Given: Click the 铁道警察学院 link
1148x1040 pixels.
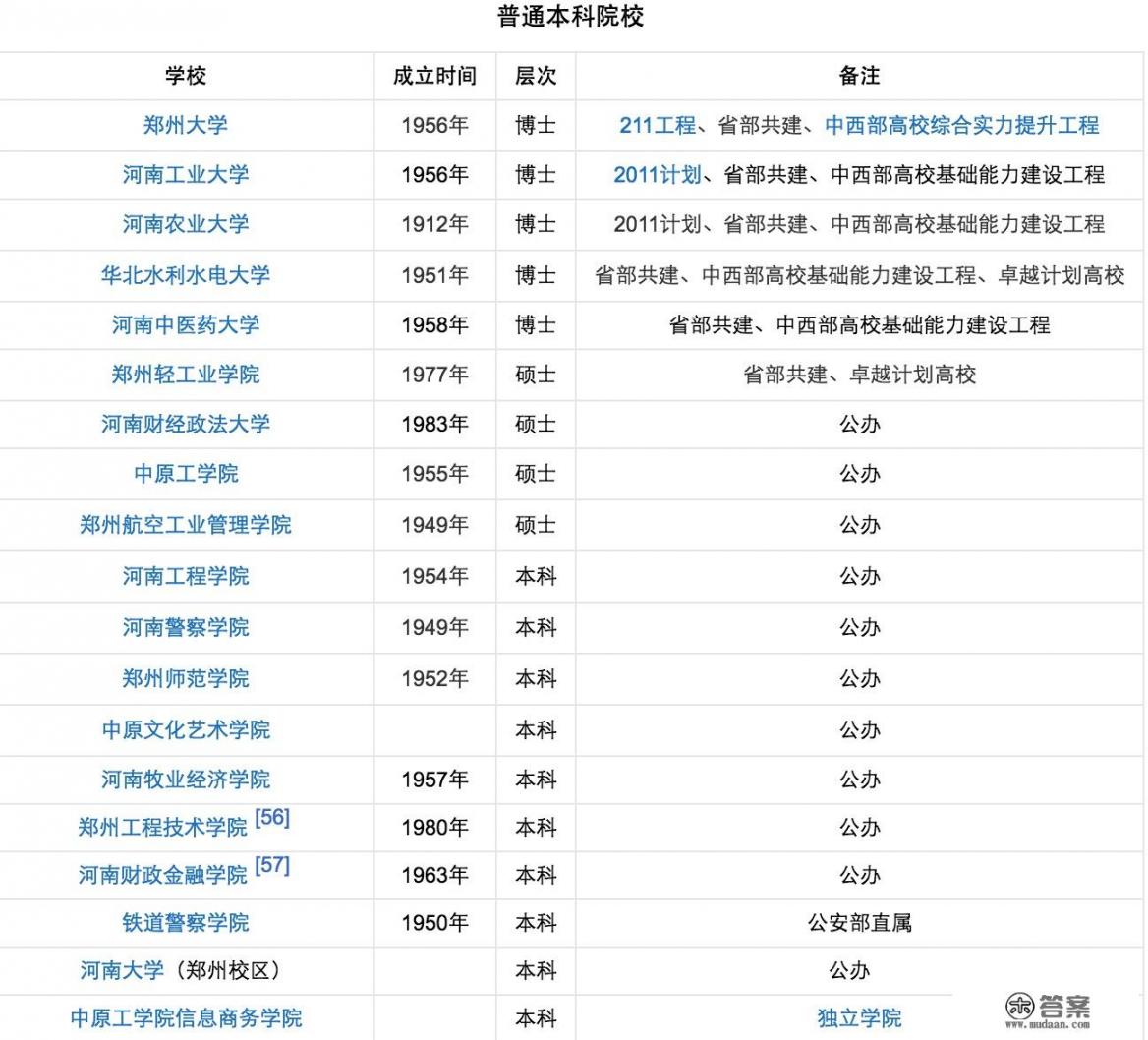Looking at the screenshot, I should (x=185, y=923).
